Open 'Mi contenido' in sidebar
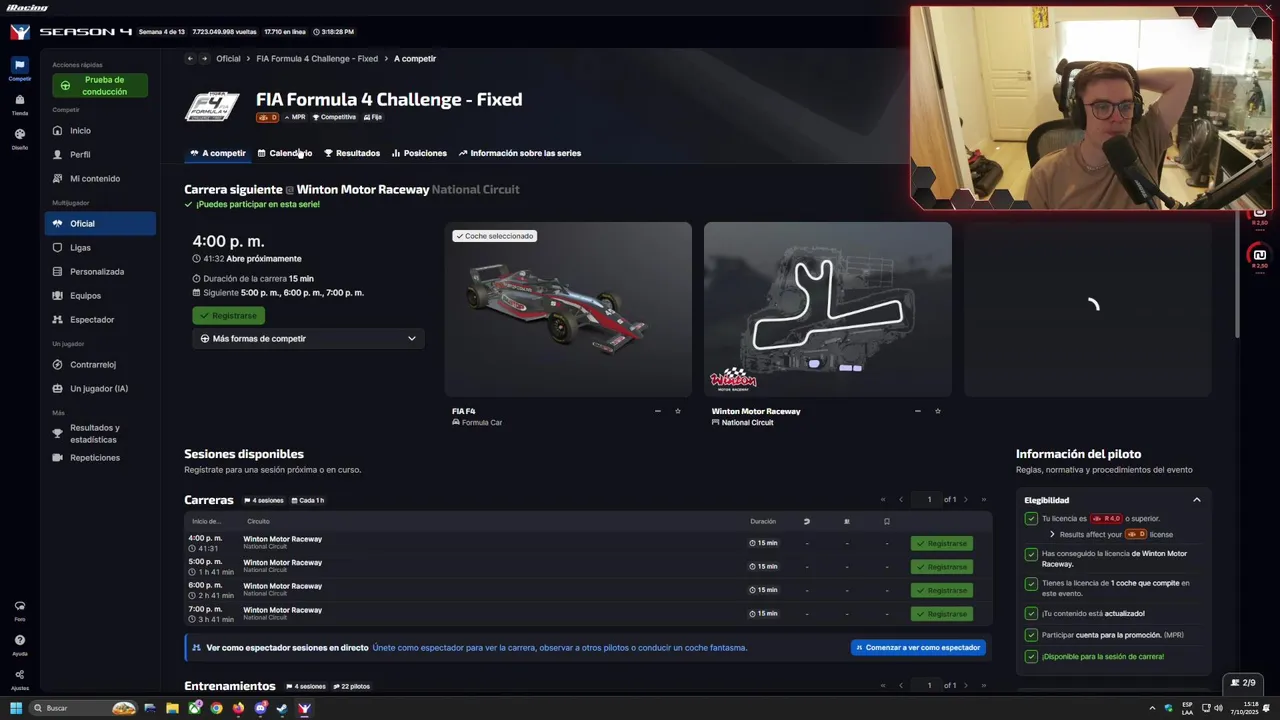1280x720 pixels. [100, 179]
